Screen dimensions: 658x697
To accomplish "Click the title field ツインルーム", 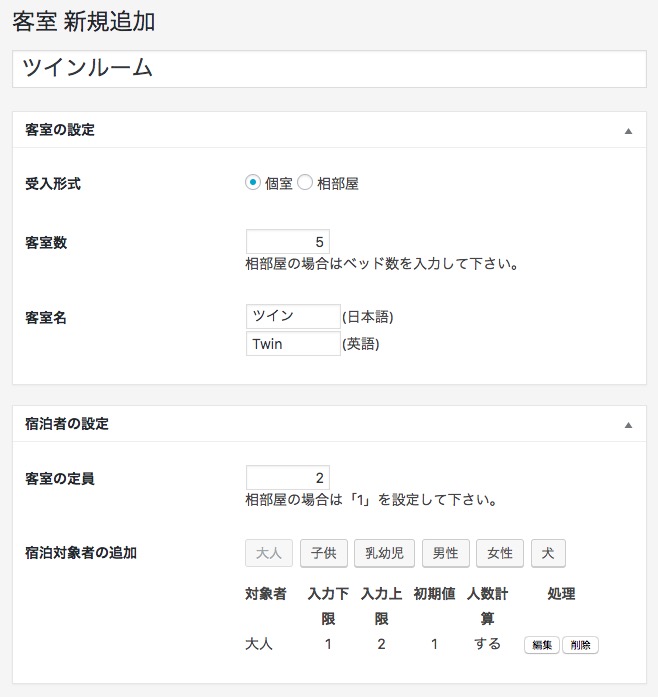I will click(329, 69).
